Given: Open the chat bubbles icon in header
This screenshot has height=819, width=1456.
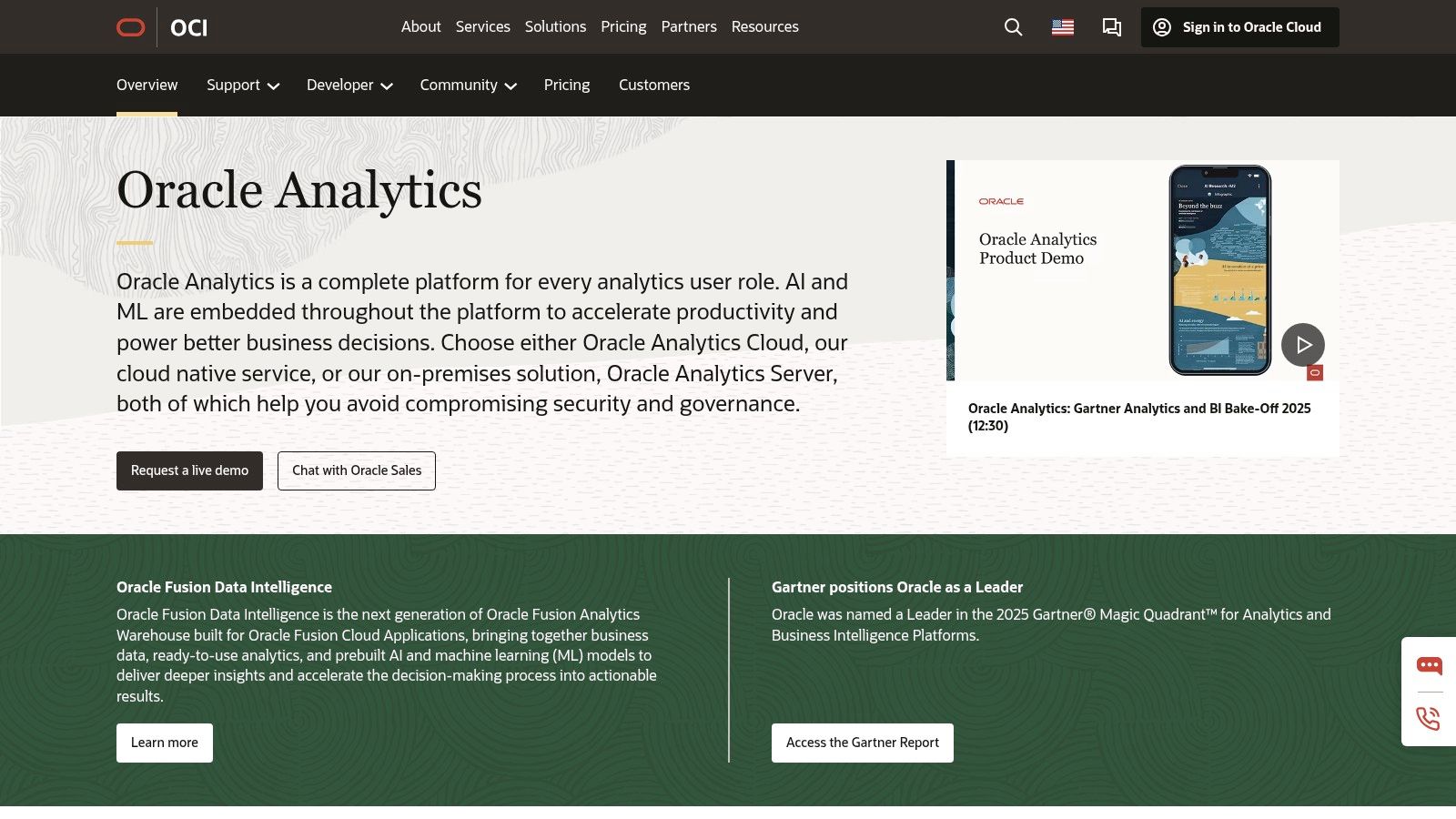Looking at the screenshot, I should (x=1112, y=27).
